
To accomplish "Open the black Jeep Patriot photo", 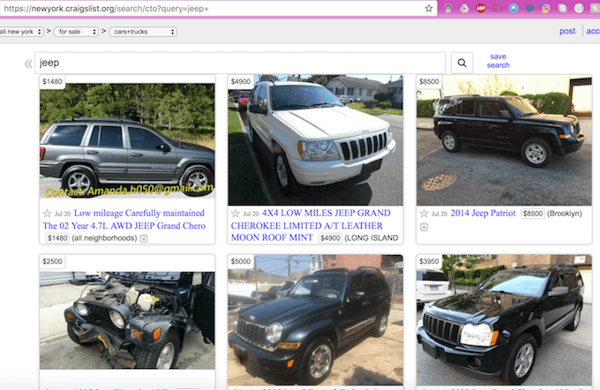I will (504, 140).
